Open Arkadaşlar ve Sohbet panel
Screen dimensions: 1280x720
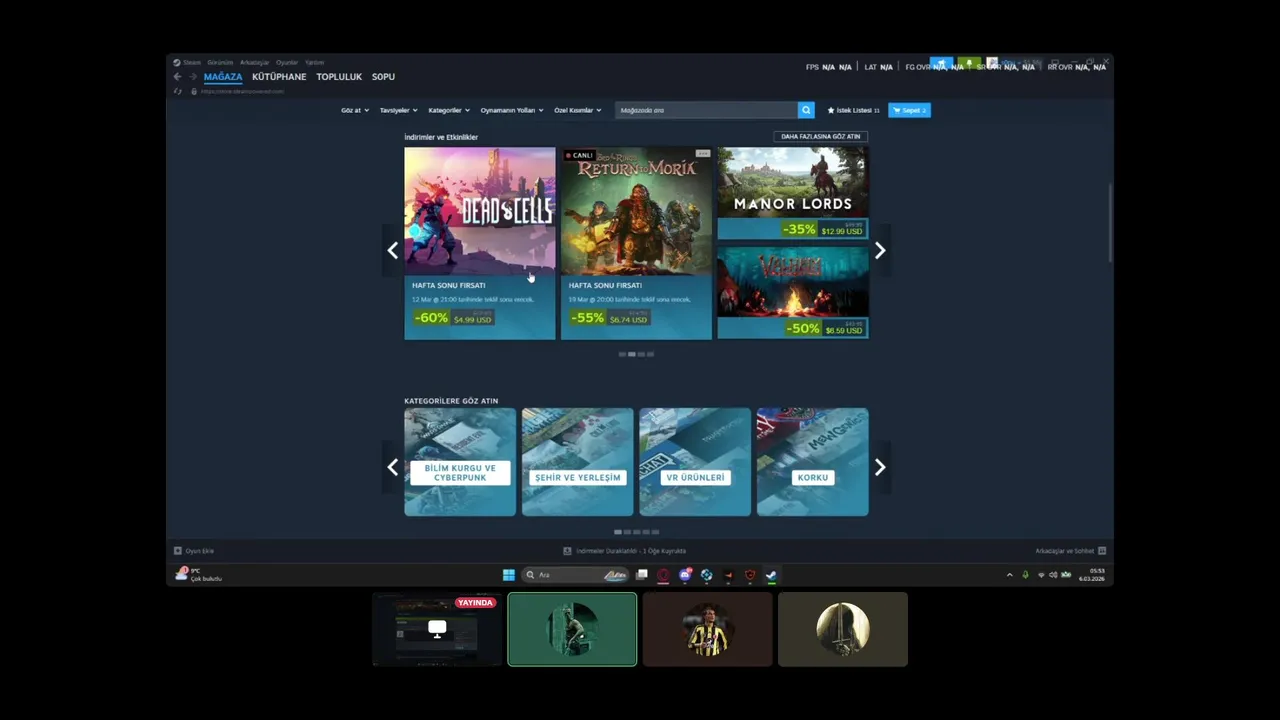tap(1070, 551)
